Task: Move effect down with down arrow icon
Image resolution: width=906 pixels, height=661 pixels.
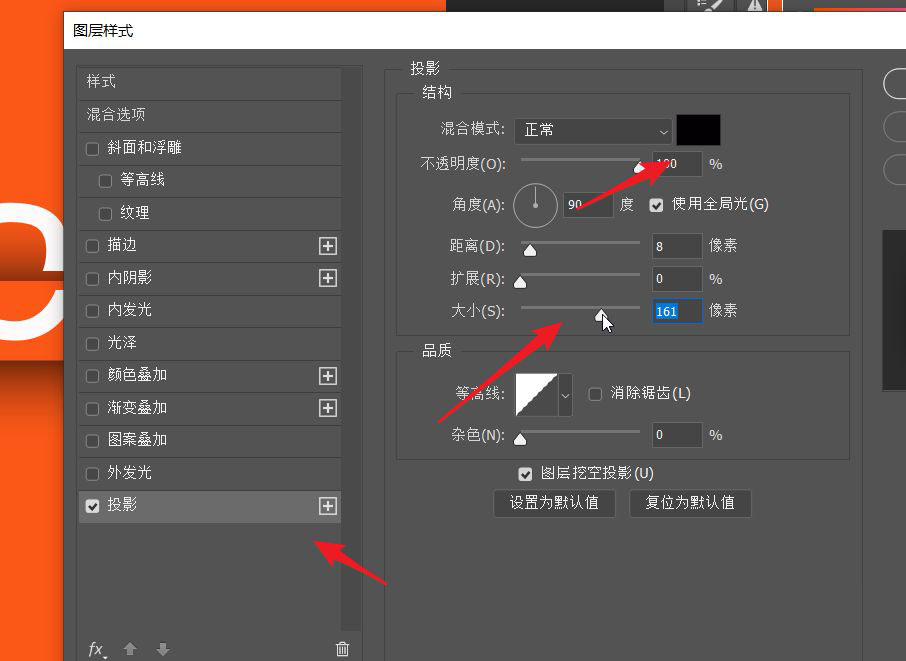Action: [x=163, y=649]
